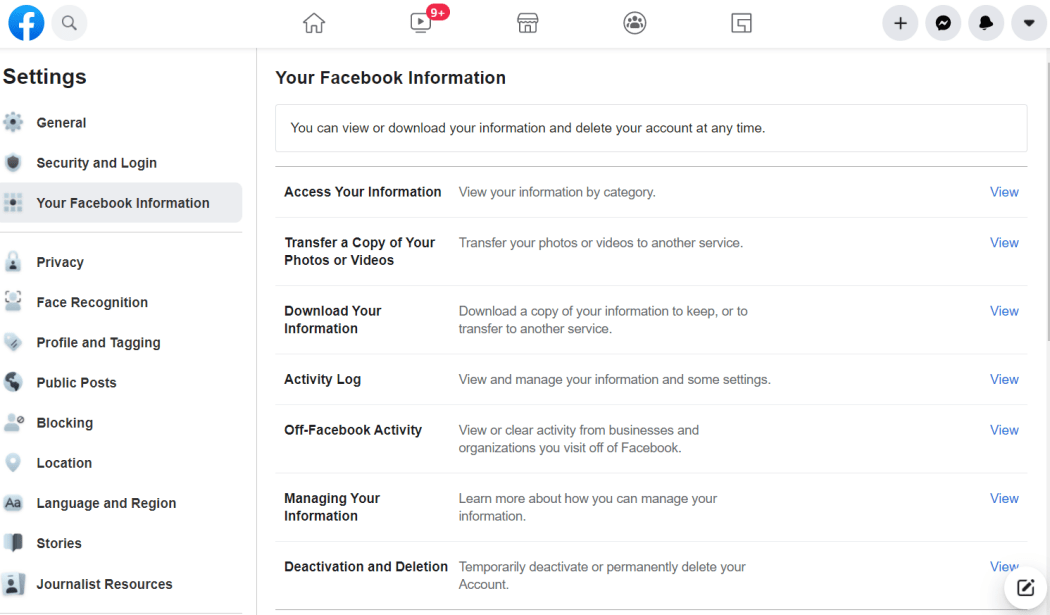This screenshot has height=615, width=1050.
Task: Open the Gaming section
Action: coord(741,22)
